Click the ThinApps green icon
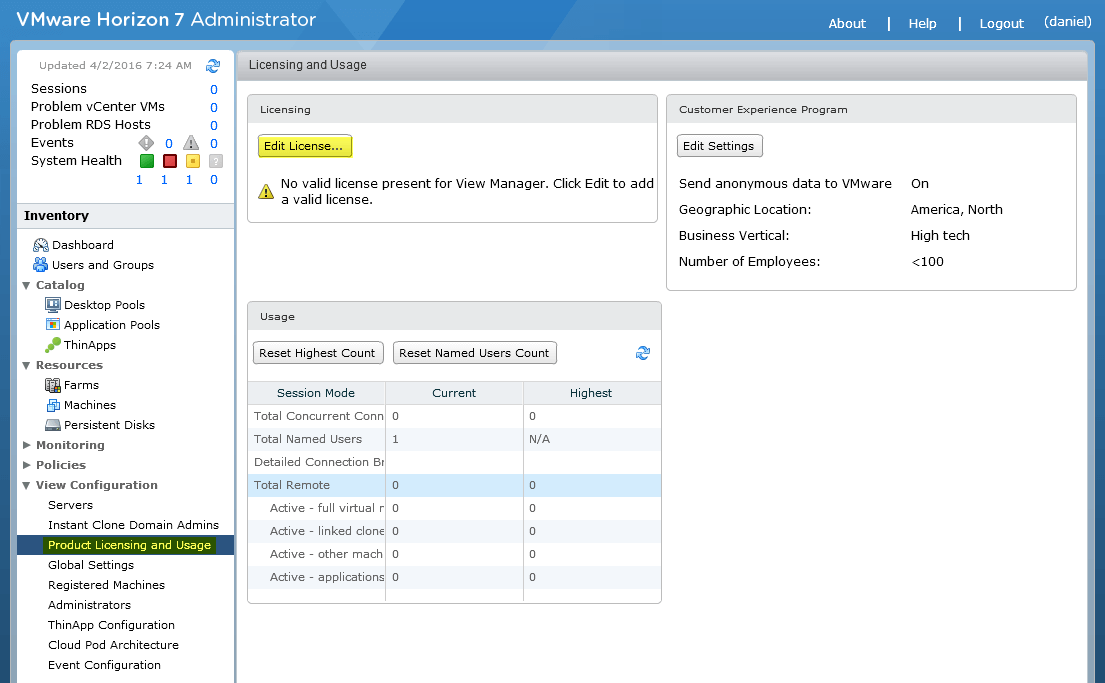 53,345
